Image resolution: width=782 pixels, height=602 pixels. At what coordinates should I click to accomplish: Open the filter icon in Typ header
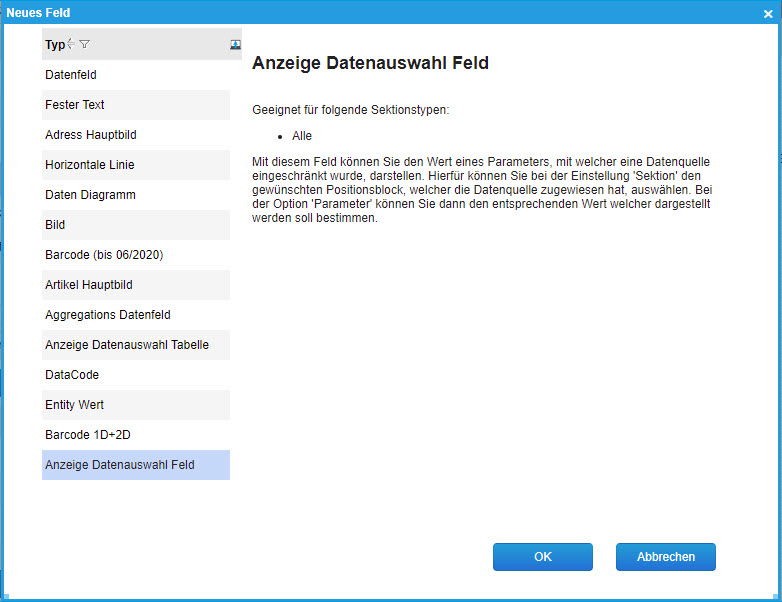point(84,44)
